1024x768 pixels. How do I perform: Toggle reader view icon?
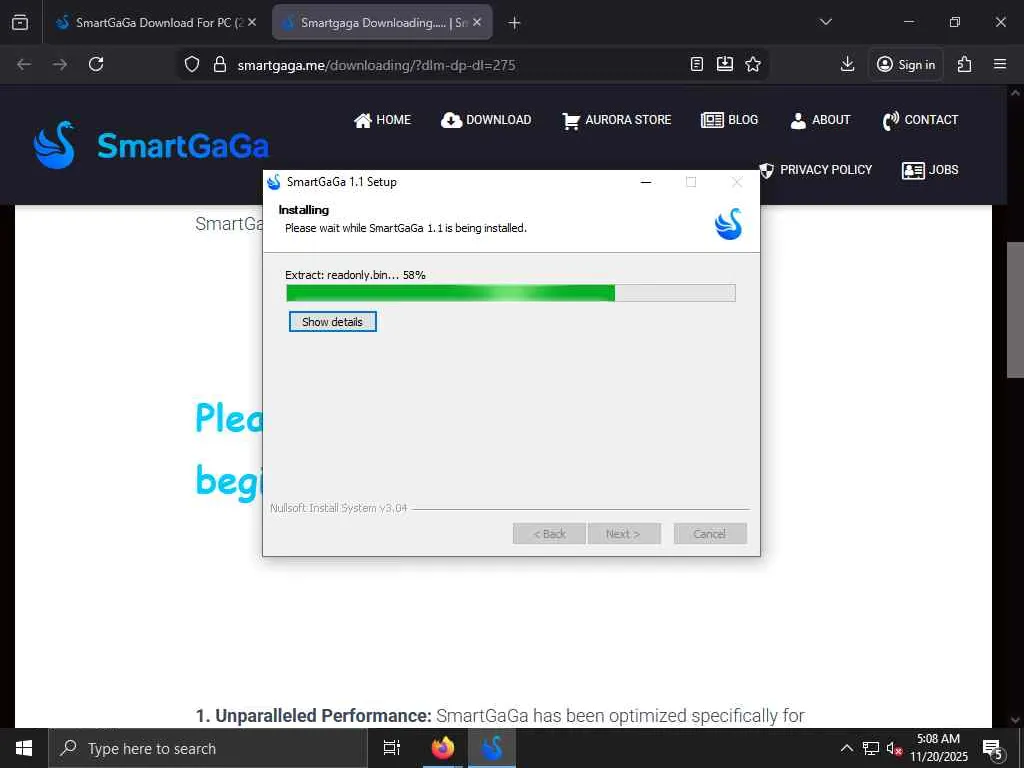pyautogui.click(x=697, y=64)
